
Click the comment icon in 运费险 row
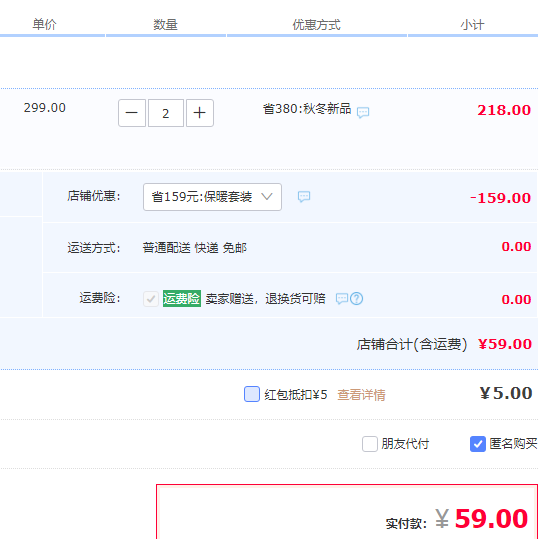pyautogui.click(x=342, y=299)
